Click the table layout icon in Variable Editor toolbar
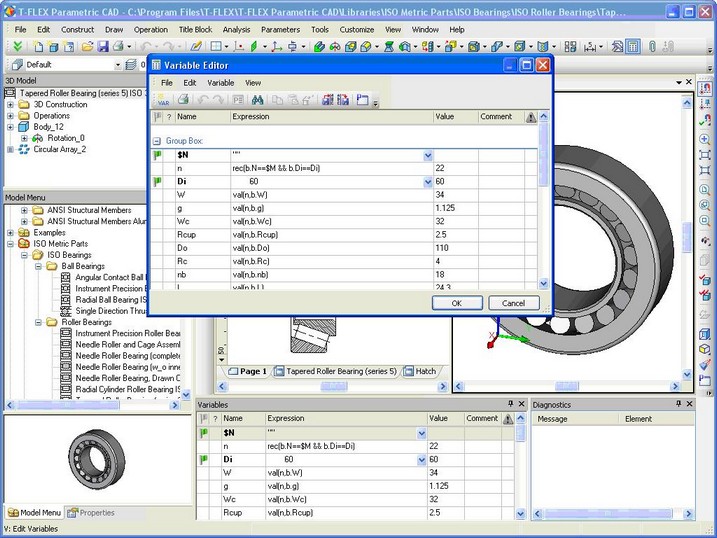The width and height of the screenshot is (717, 538). [x=363, y=99]
